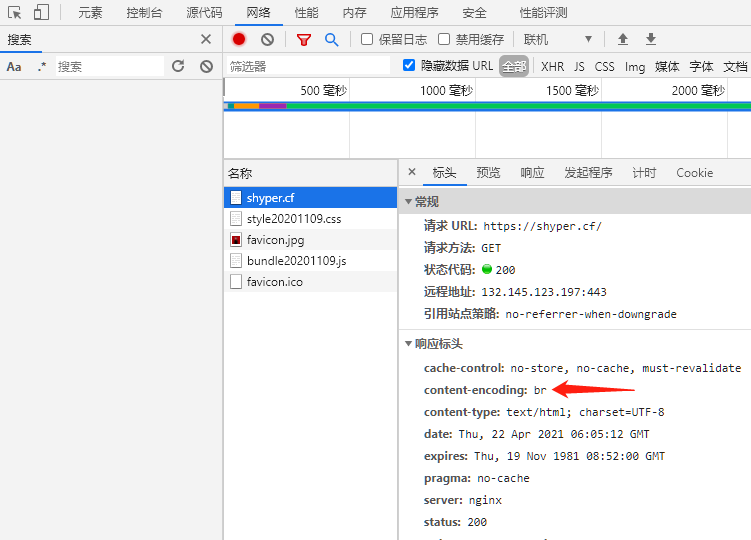Open the 源代码 tab
Viewport: 751px width, 540px height.
(x=205, y=13)
